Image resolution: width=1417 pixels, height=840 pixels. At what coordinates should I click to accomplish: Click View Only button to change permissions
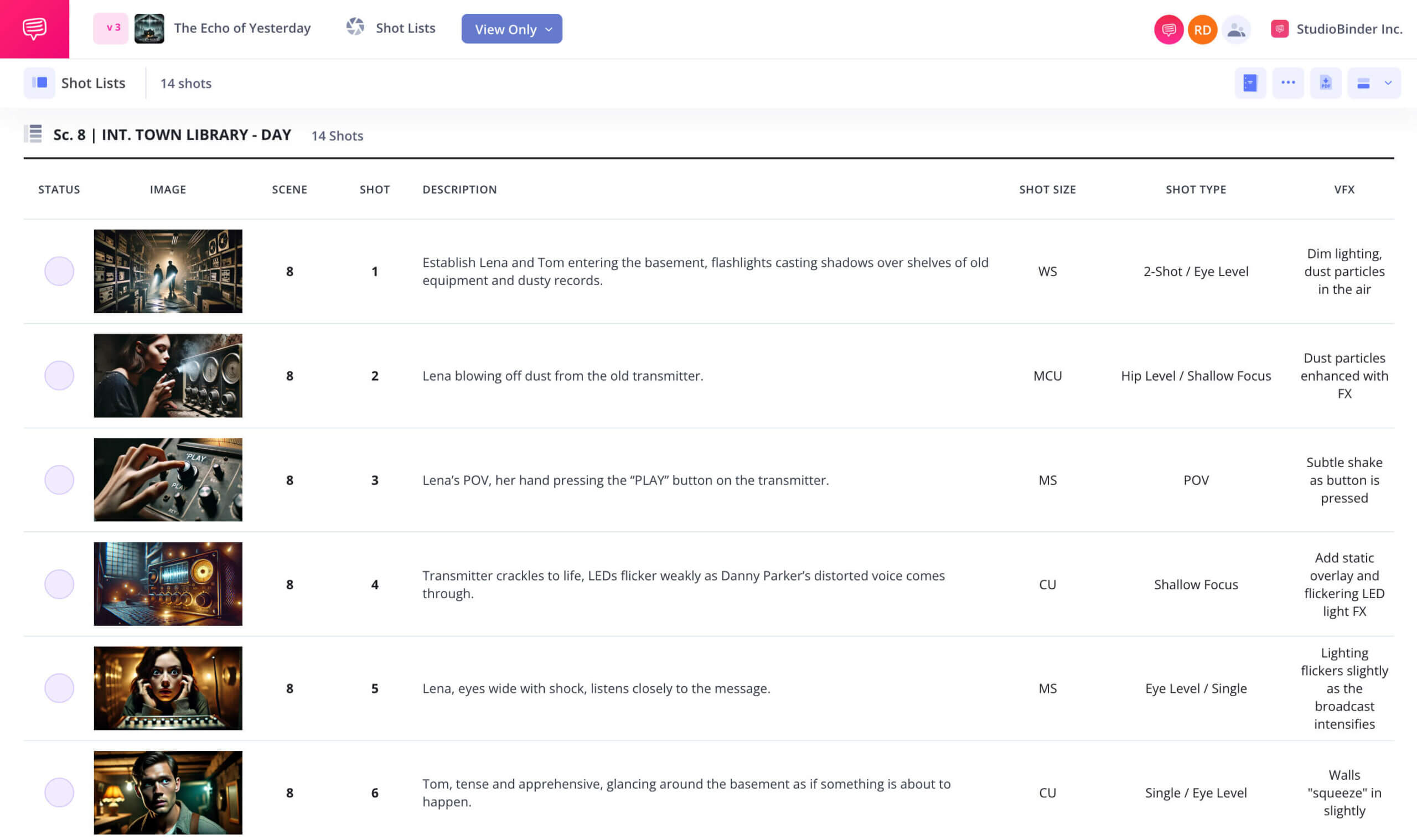pos(511,29)
